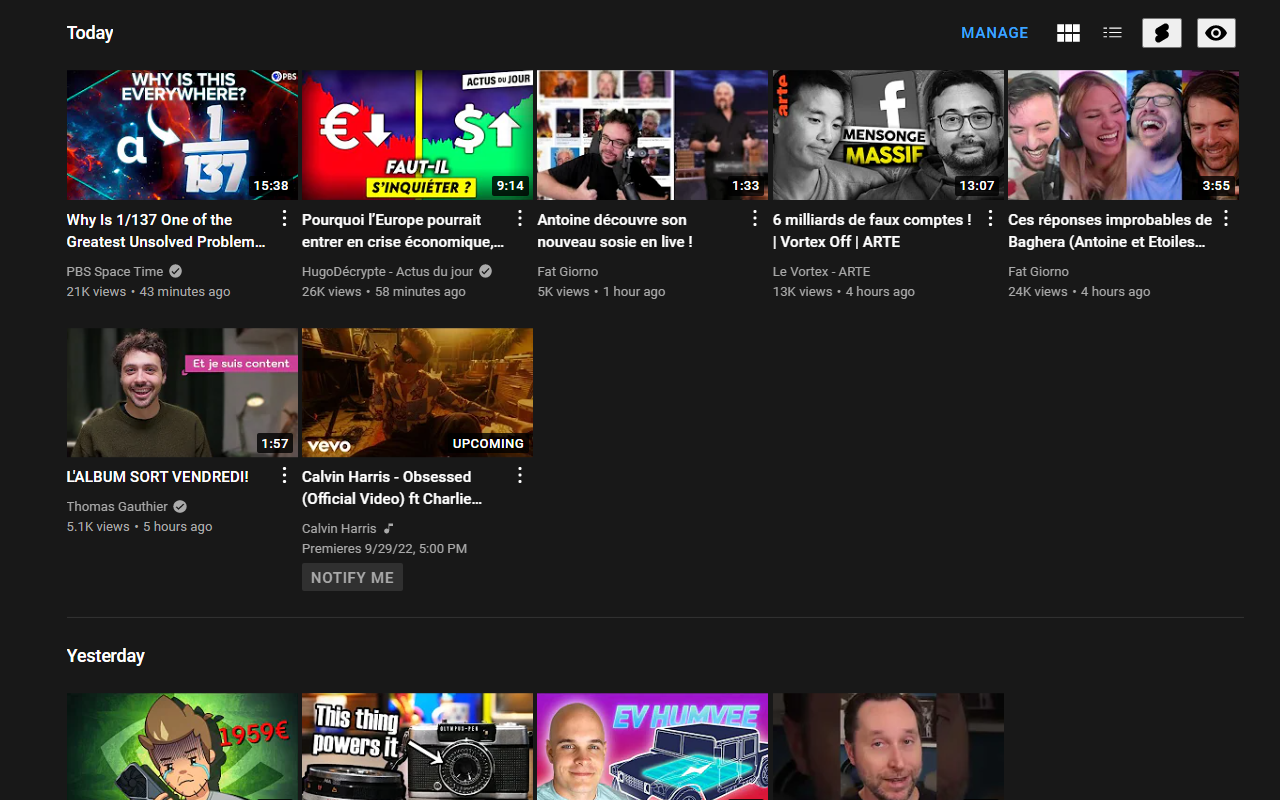The image size is (1280, 800).
Task: Click 'Premieres 9/29/22, 5:00 PM' text
Action: pos(384,549)
